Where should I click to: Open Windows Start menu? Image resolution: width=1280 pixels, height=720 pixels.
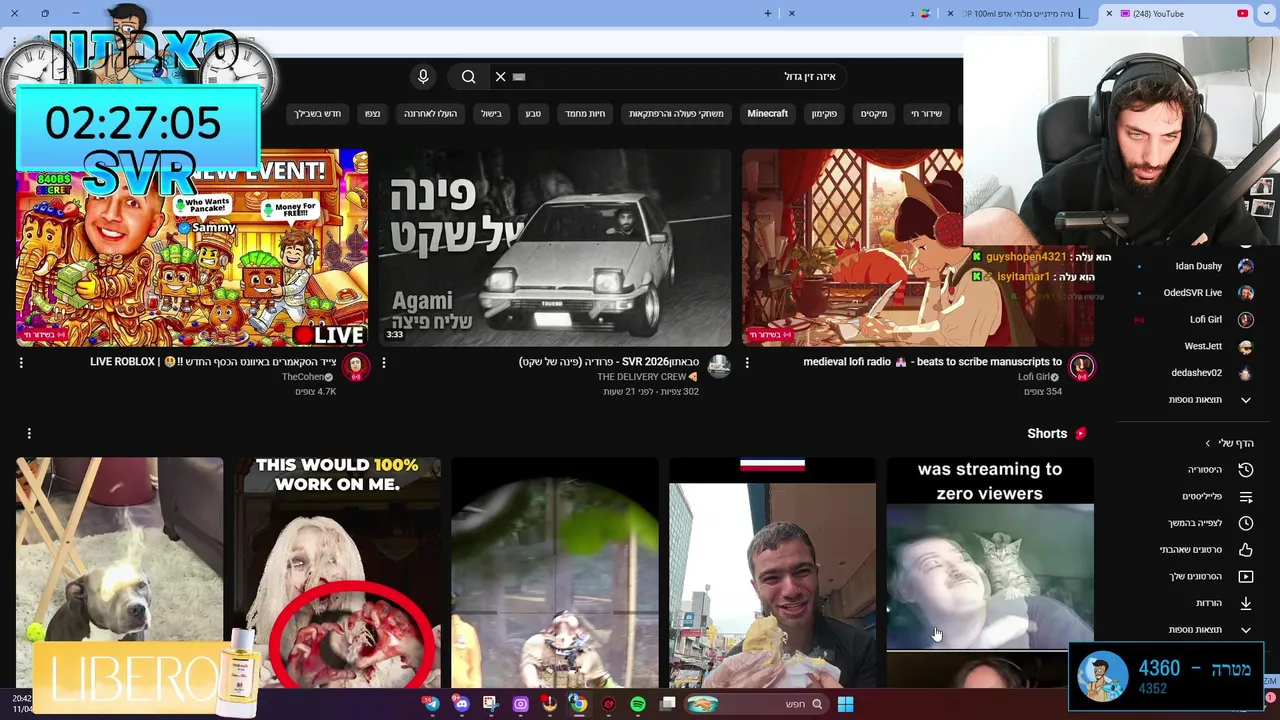point(845,704)
